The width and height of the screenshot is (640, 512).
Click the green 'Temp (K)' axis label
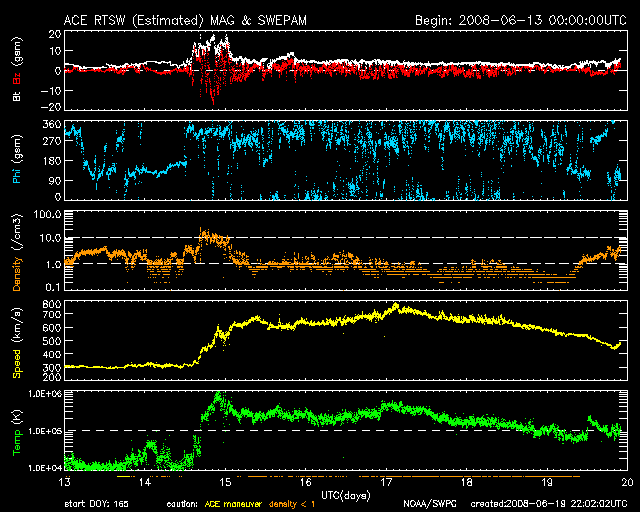[x=17, y=432]
